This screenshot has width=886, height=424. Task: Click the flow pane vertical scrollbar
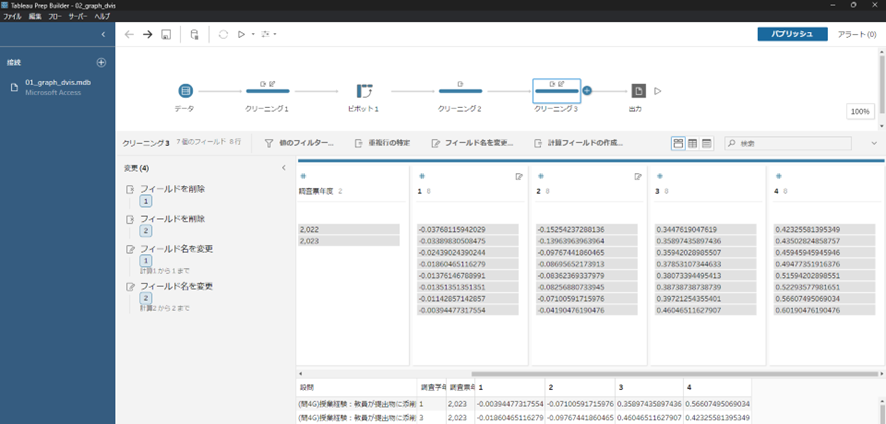click(881, 85)
